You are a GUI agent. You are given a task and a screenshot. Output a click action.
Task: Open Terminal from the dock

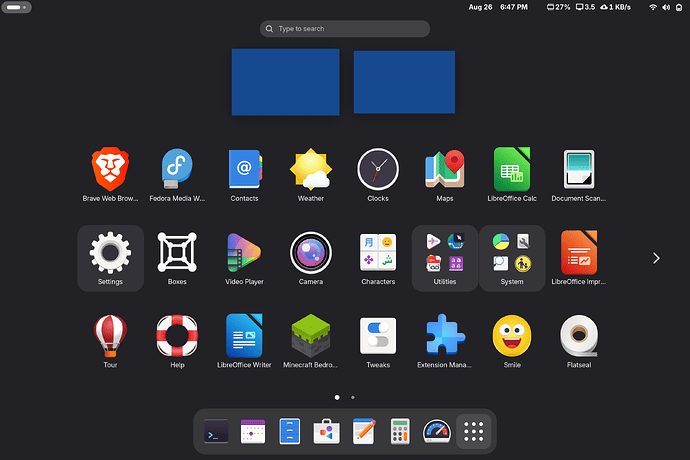[216, 431]
